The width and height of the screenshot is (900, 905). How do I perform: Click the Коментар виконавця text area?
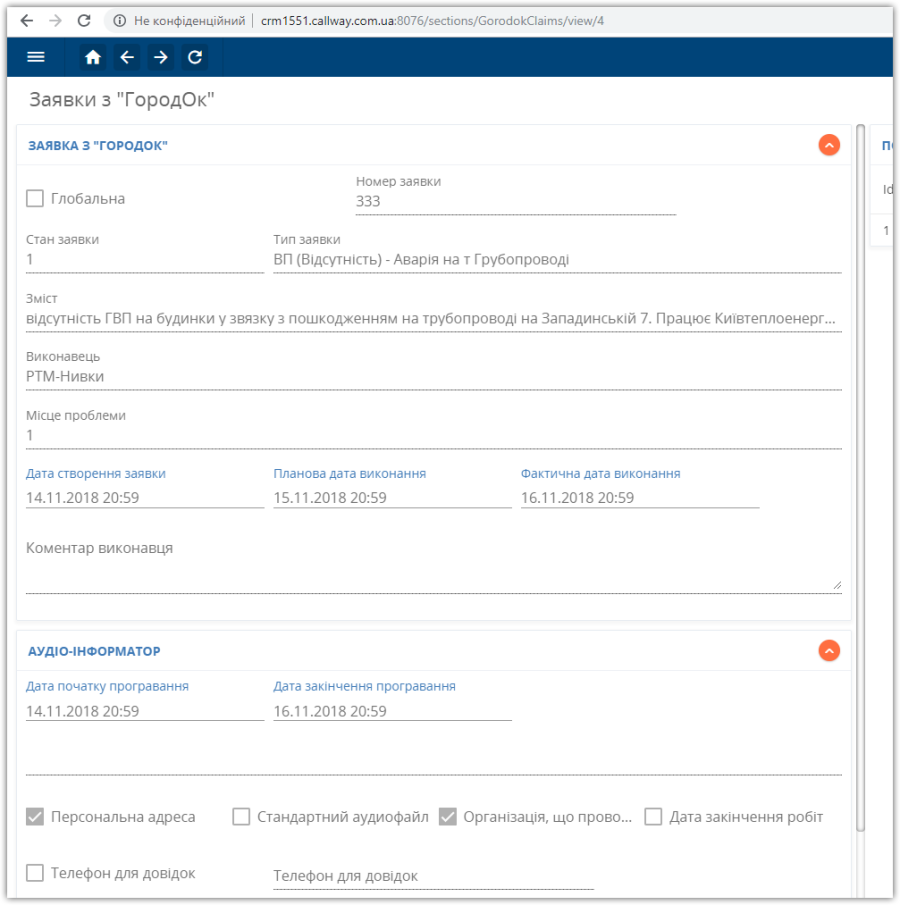click(x=434, y=567)
